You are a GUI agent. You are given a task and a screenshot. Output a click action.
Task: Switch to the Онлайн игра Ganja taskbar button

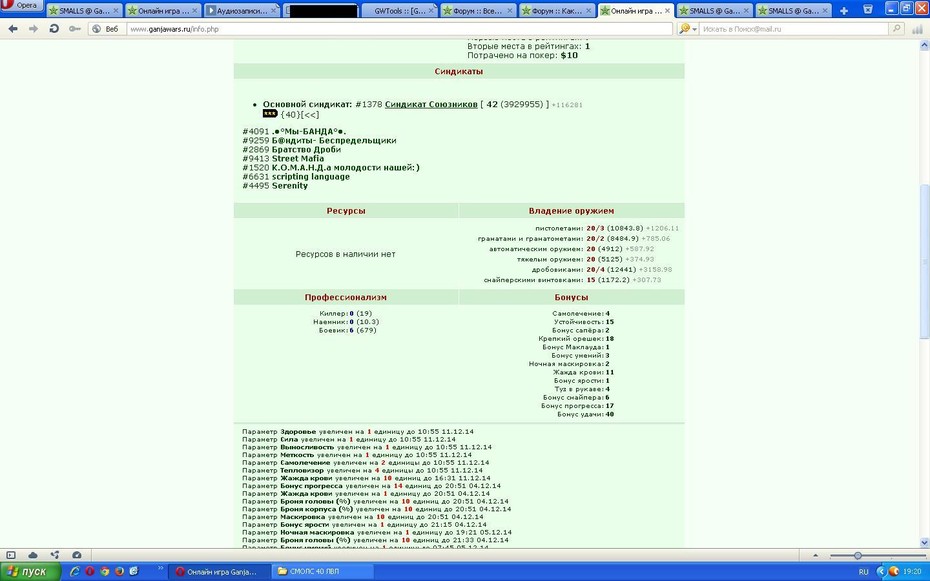[220, 572]
